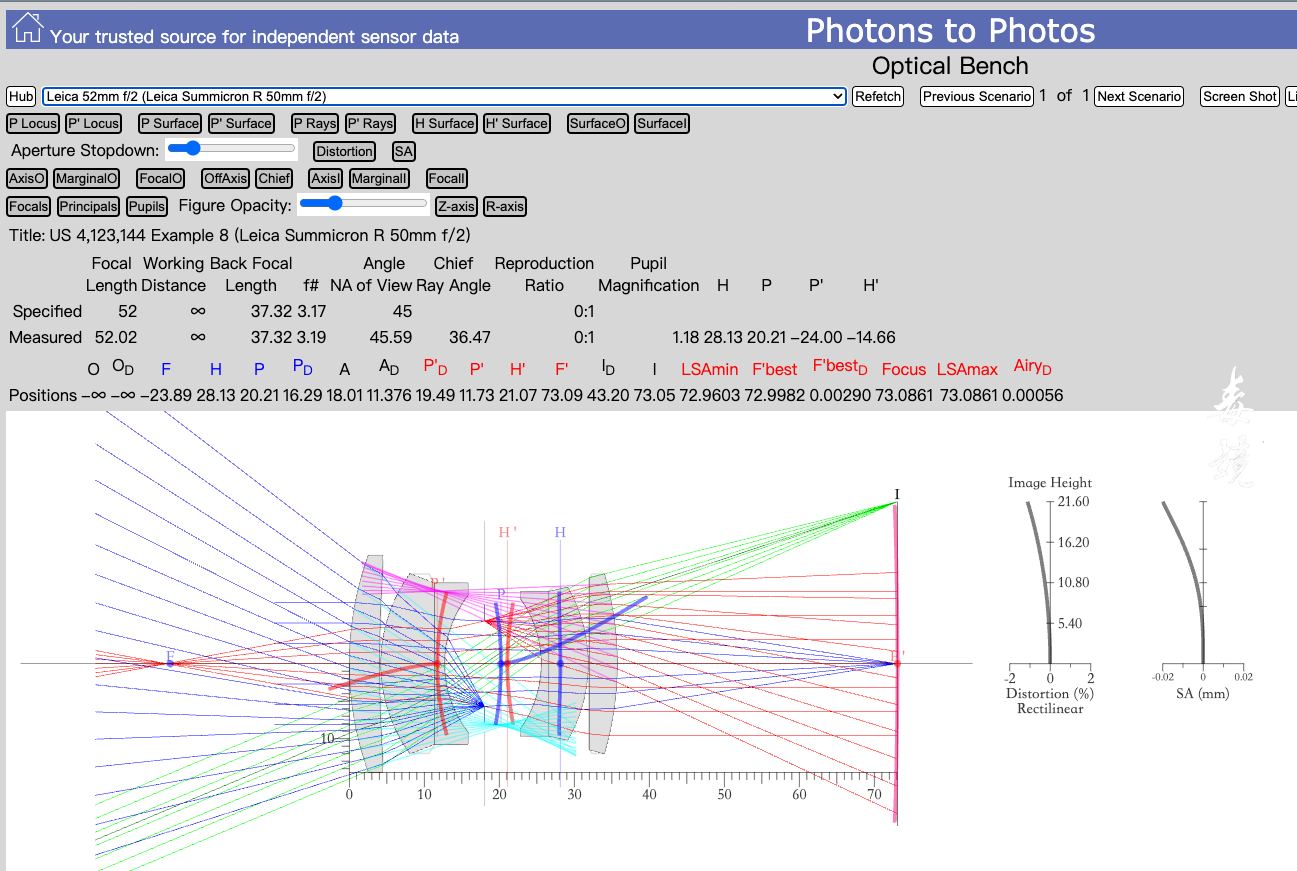Click the Hub button
1297x871 pixels.
click(x=21, y=96)
